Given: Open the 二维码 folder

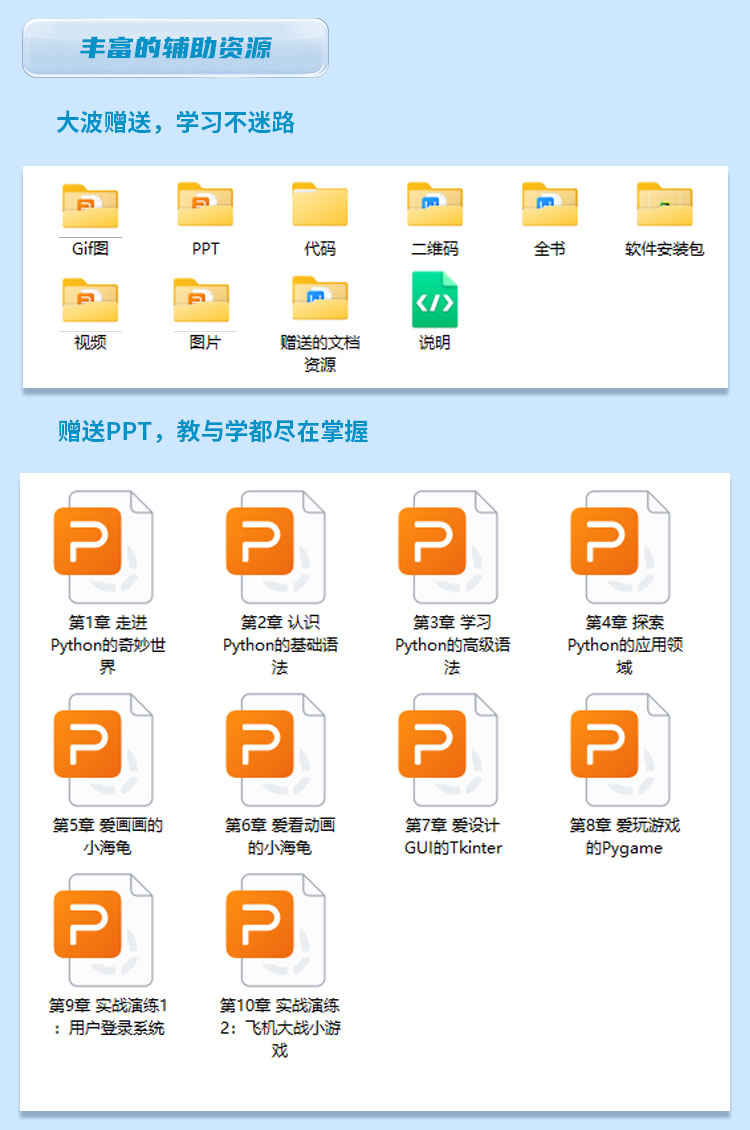Looking at the screenshot, I should tap(435, 206).
